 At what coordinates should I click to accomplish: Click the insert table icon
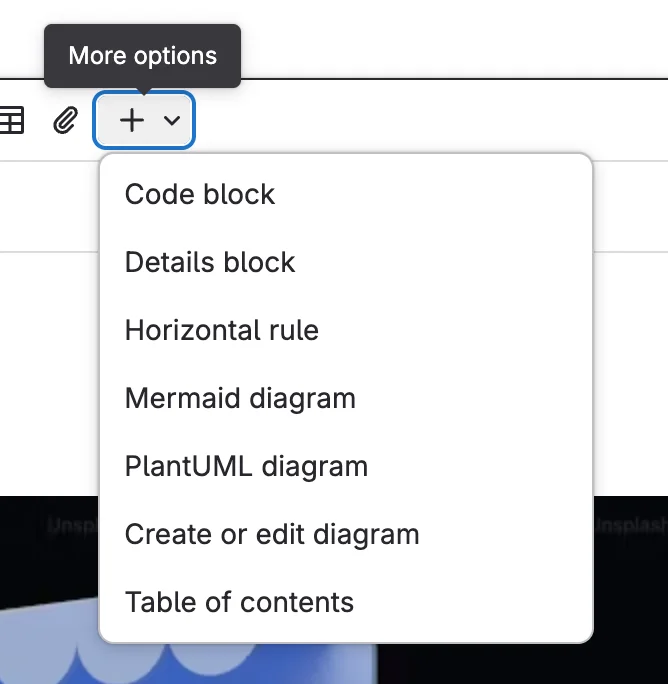pos(11,121)
